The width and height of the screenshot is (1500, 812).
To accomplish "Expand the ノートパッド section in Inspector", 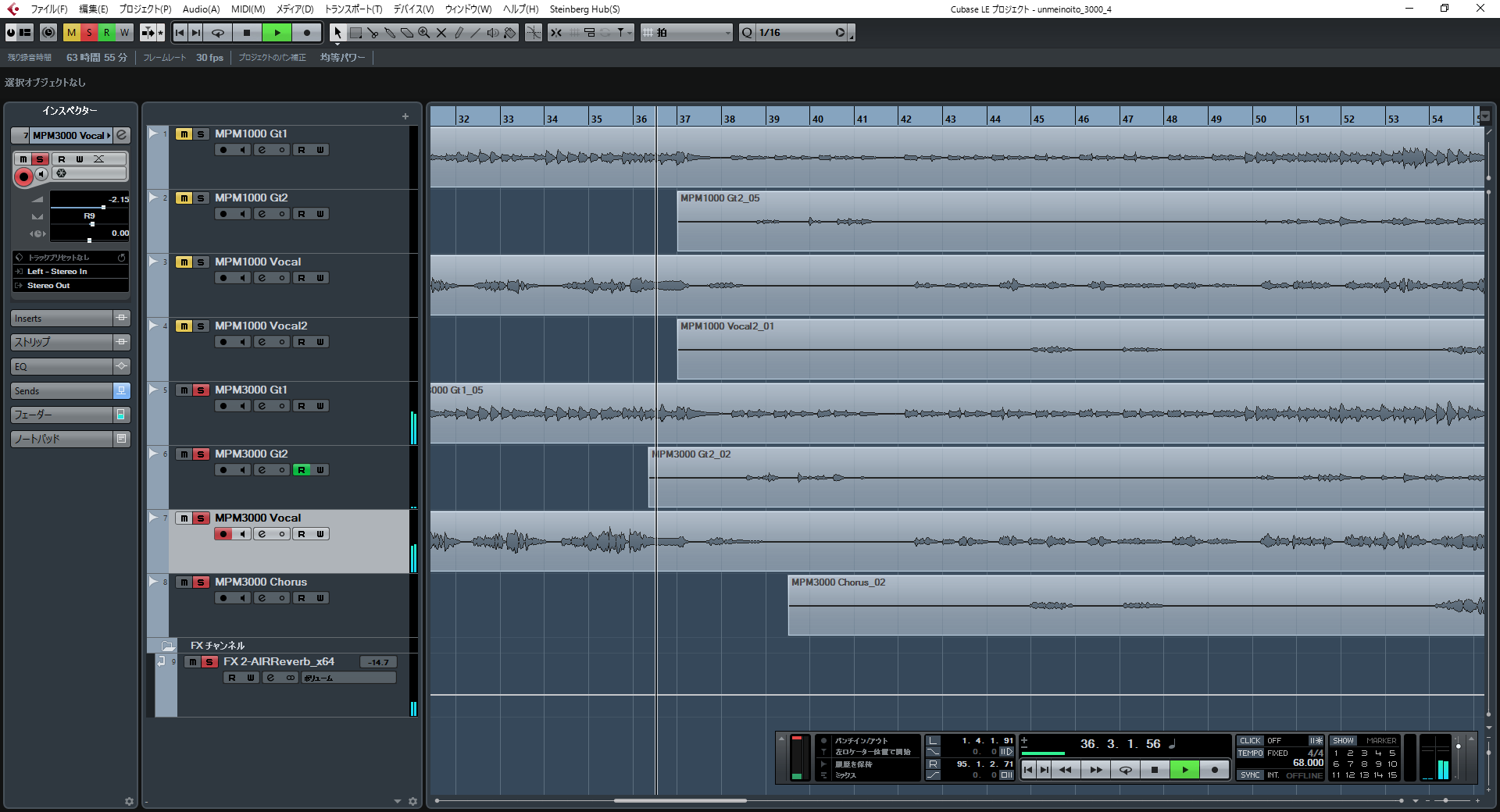I will click(x=62, y=440).
